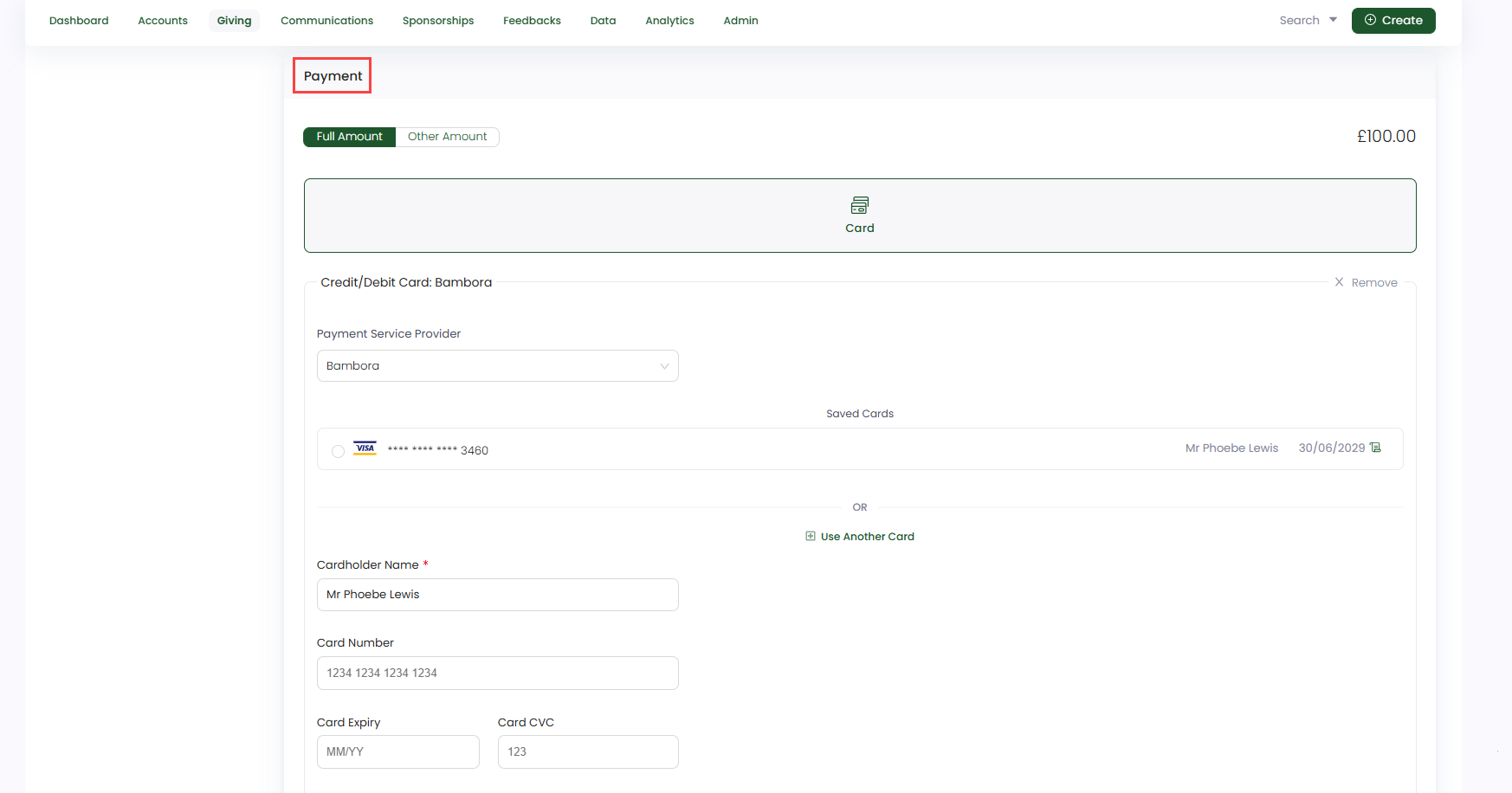Click the Remove link
The image size is (1512, 793).
pyautogui.click(x=1374, y=283)
